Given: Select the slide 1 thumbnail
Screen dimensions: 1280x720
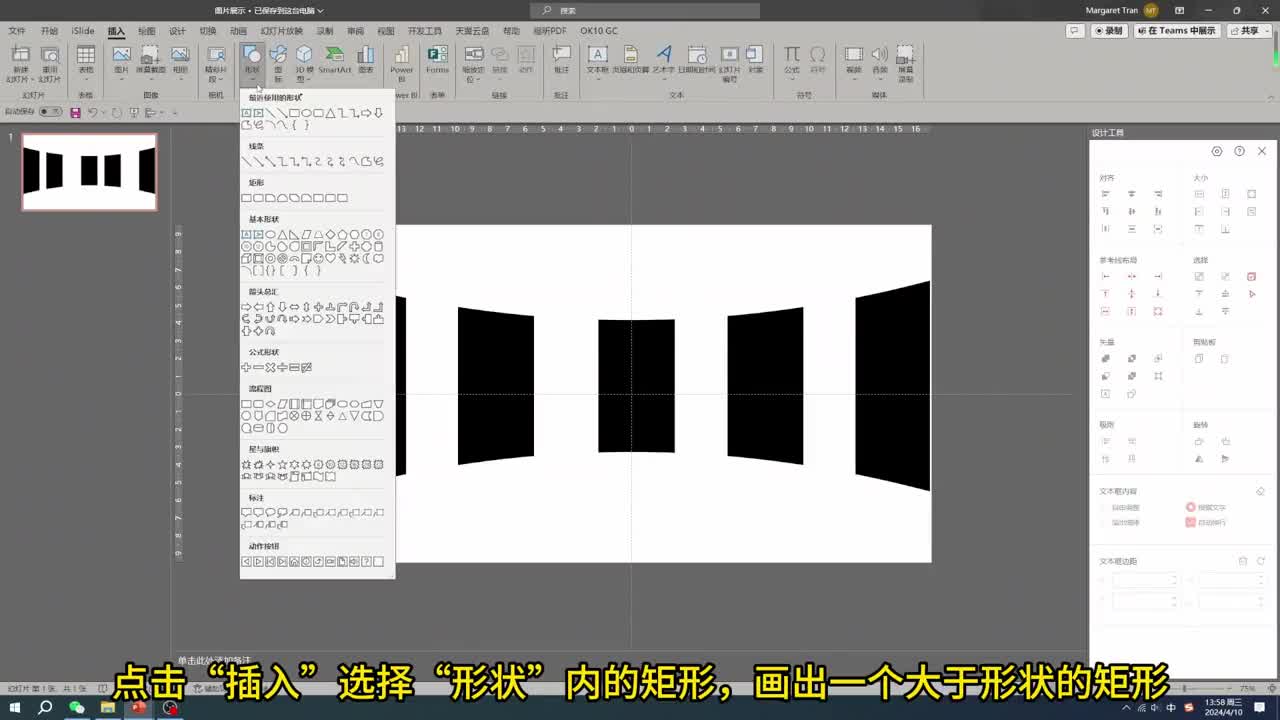Looking at the screenshot, I should [x=89, y=172].
